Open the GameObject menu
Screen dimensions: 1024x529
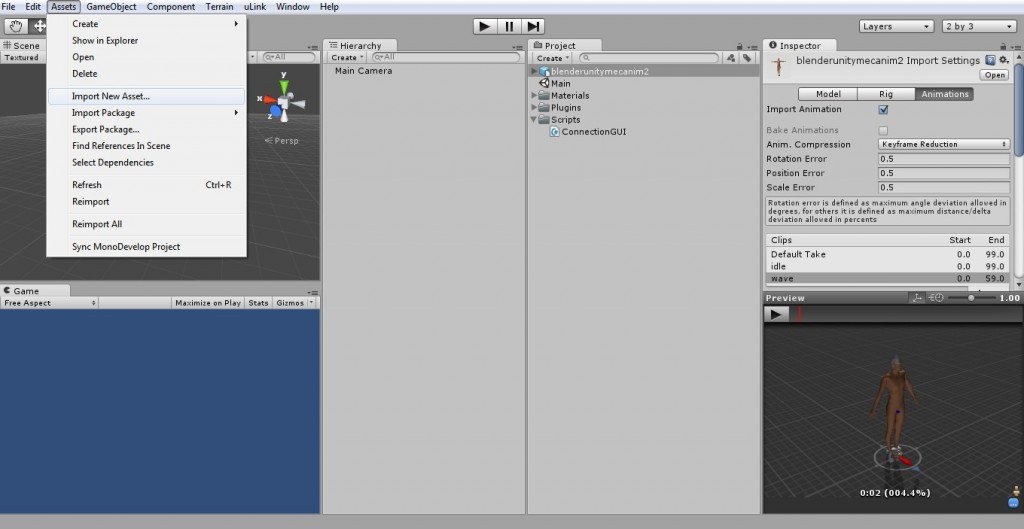pos(111,7)
